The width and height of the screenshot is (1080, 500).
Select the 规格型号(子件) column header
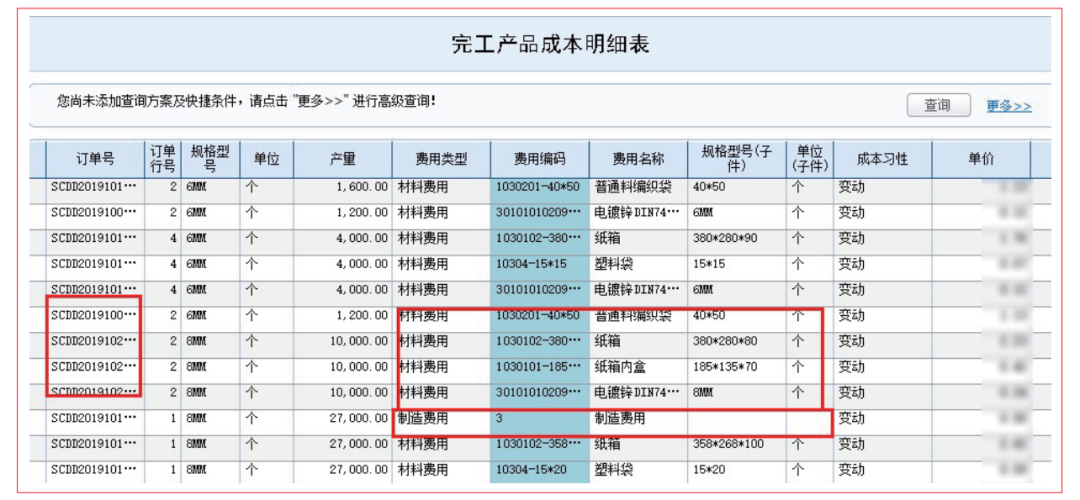[736, 159]
